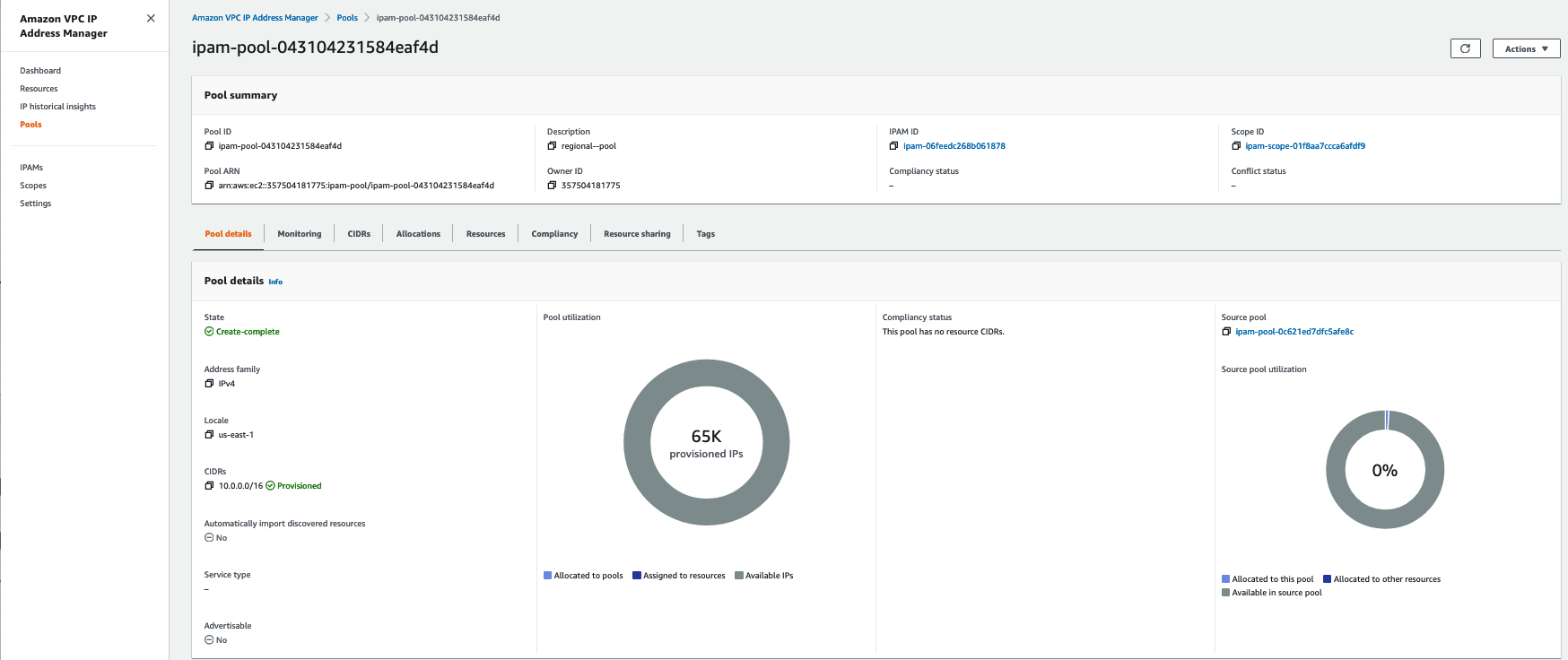The image size is (1568, 660).
Task: Copy the Address family IPv4 value
Action: click(x=209, y=384)
